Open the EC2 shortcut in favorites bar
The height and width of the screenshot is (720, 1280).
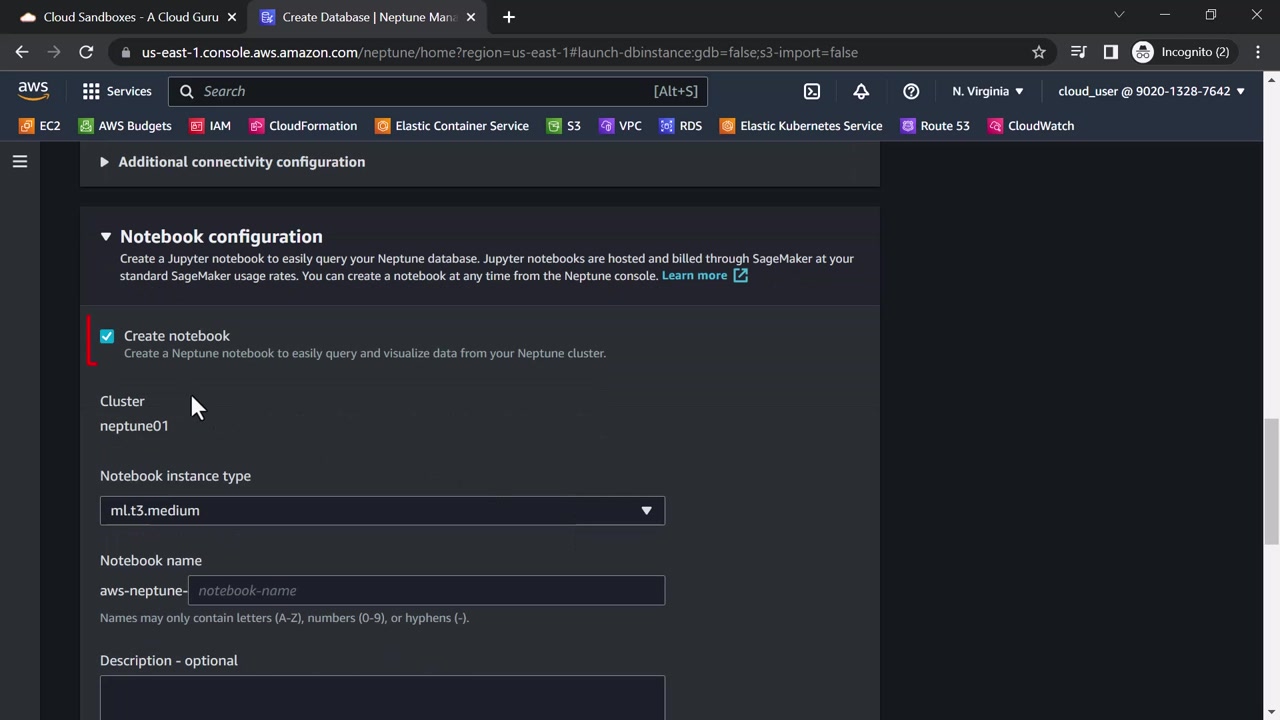pyautogui.click(x=40, y=126)
